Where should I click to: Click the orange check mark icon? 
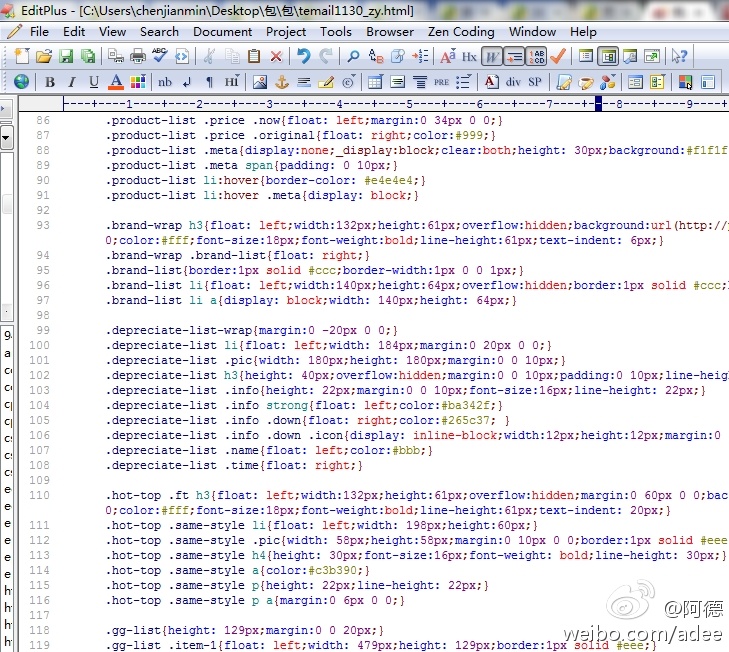tap(558, 56)
